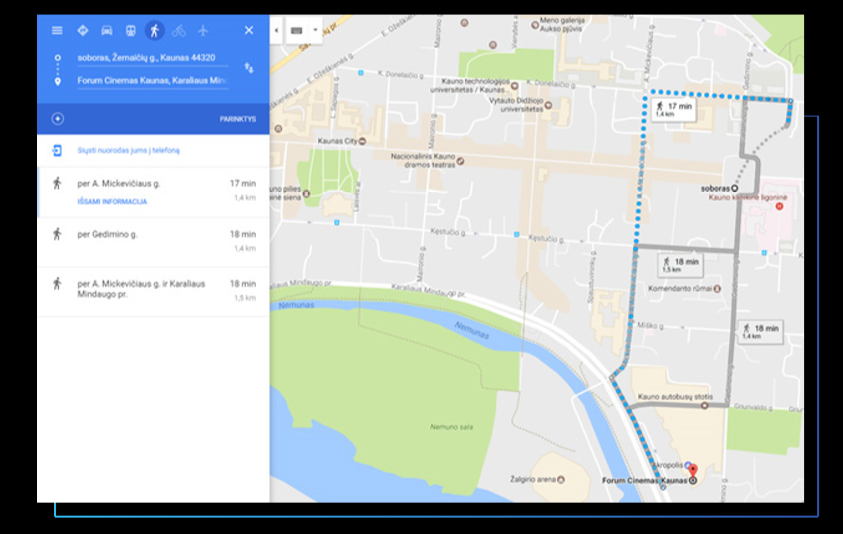This screenshot has height=534, width=843.
Task: Click Kauno technologijos universitetas marker
Action: (515, 86)
